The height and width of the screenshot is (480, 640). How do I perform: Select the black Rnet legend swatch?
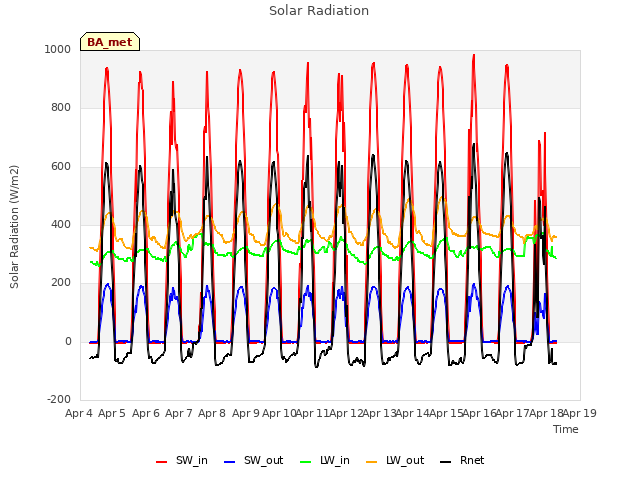click(445, 462)
